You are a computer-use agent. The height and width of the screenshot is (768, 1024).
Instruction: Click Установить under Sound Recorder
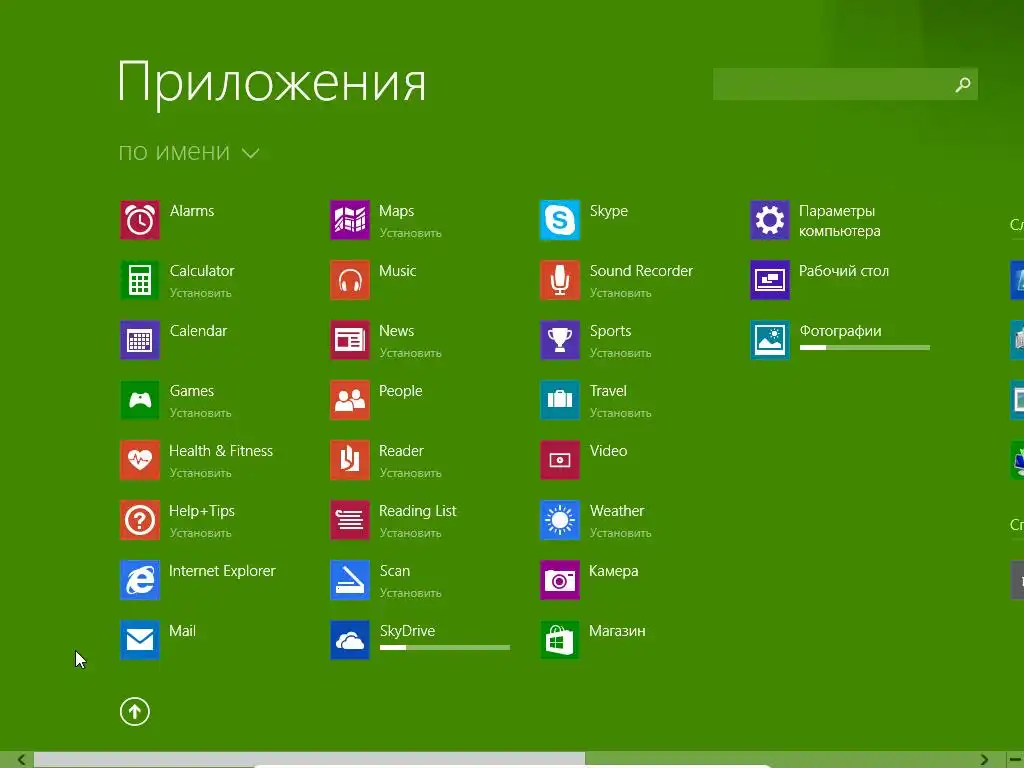(x=620, y=293)
